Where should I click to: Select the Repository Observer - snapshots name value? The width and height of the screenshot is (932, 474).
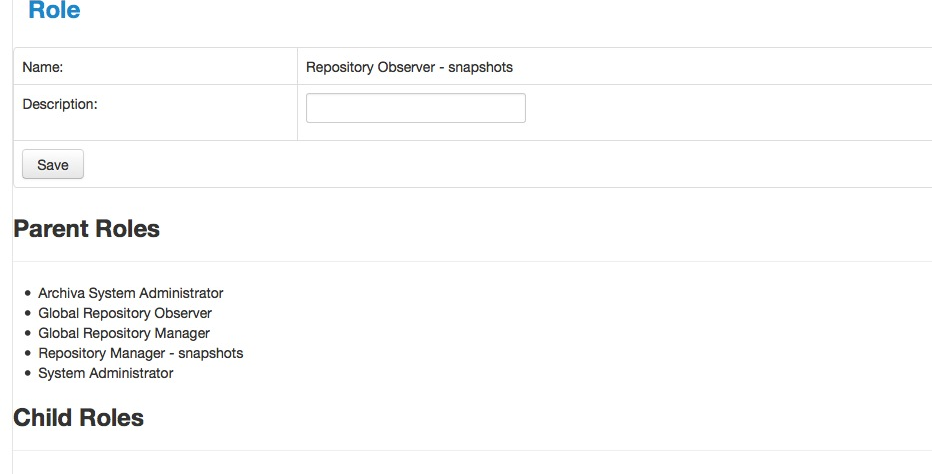click(x=409, y=67)
